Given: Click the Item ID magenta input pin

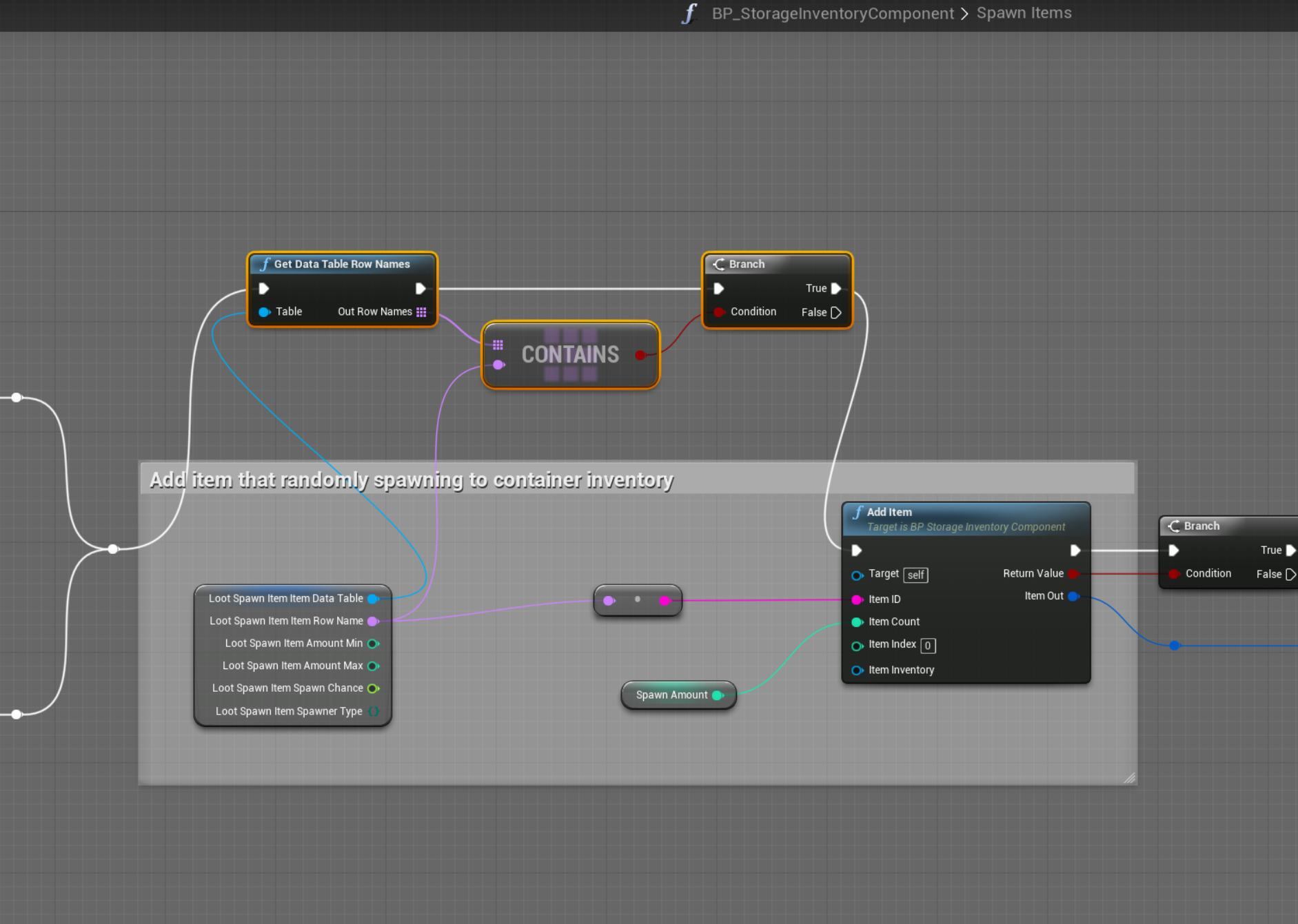Looking at the screenshot, I should (857, 599).
